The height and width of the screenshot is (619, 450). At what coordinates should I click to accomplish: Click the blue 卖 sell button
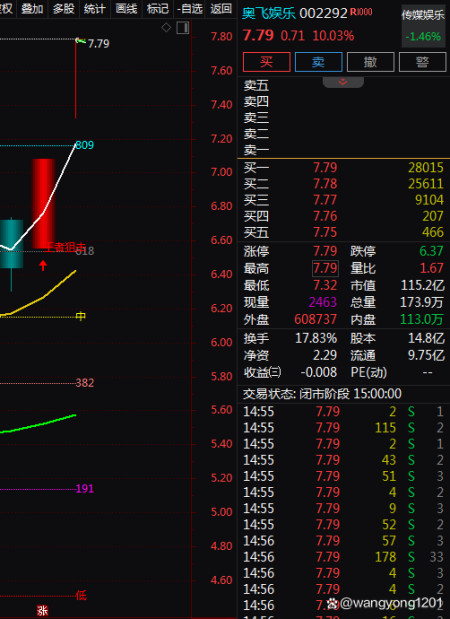coord(319,62)
